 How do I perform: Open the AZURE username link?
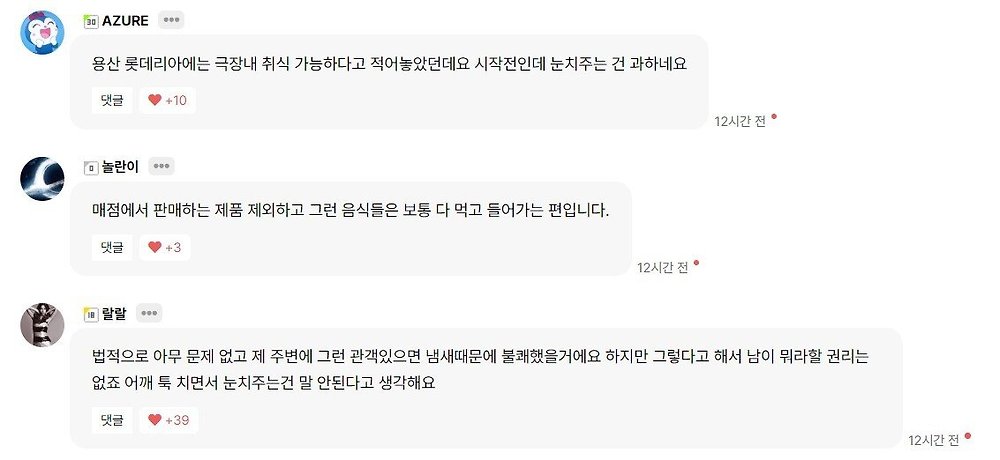click(125, 21)
